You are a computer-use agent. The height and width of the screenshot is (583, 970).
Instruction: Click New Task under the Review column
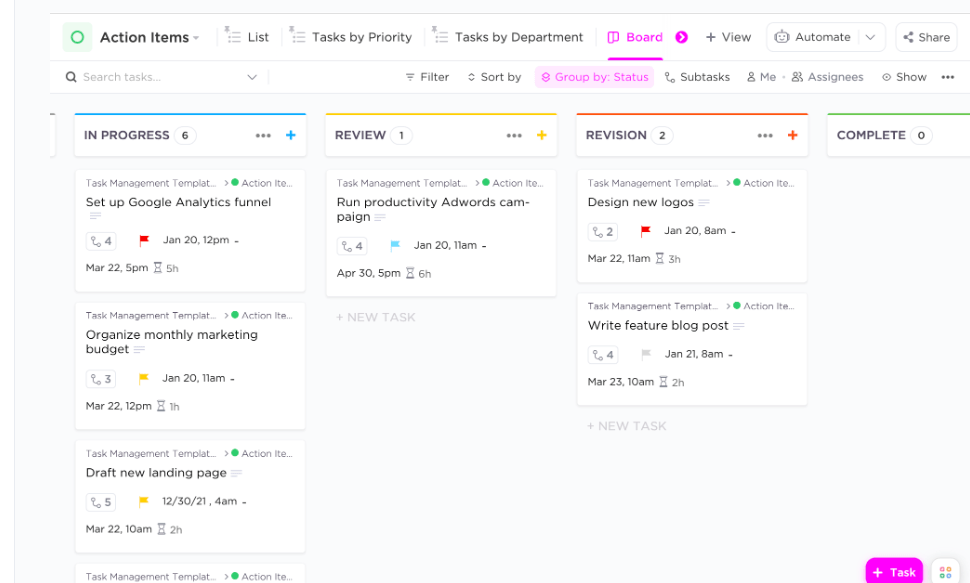[376, 317]
